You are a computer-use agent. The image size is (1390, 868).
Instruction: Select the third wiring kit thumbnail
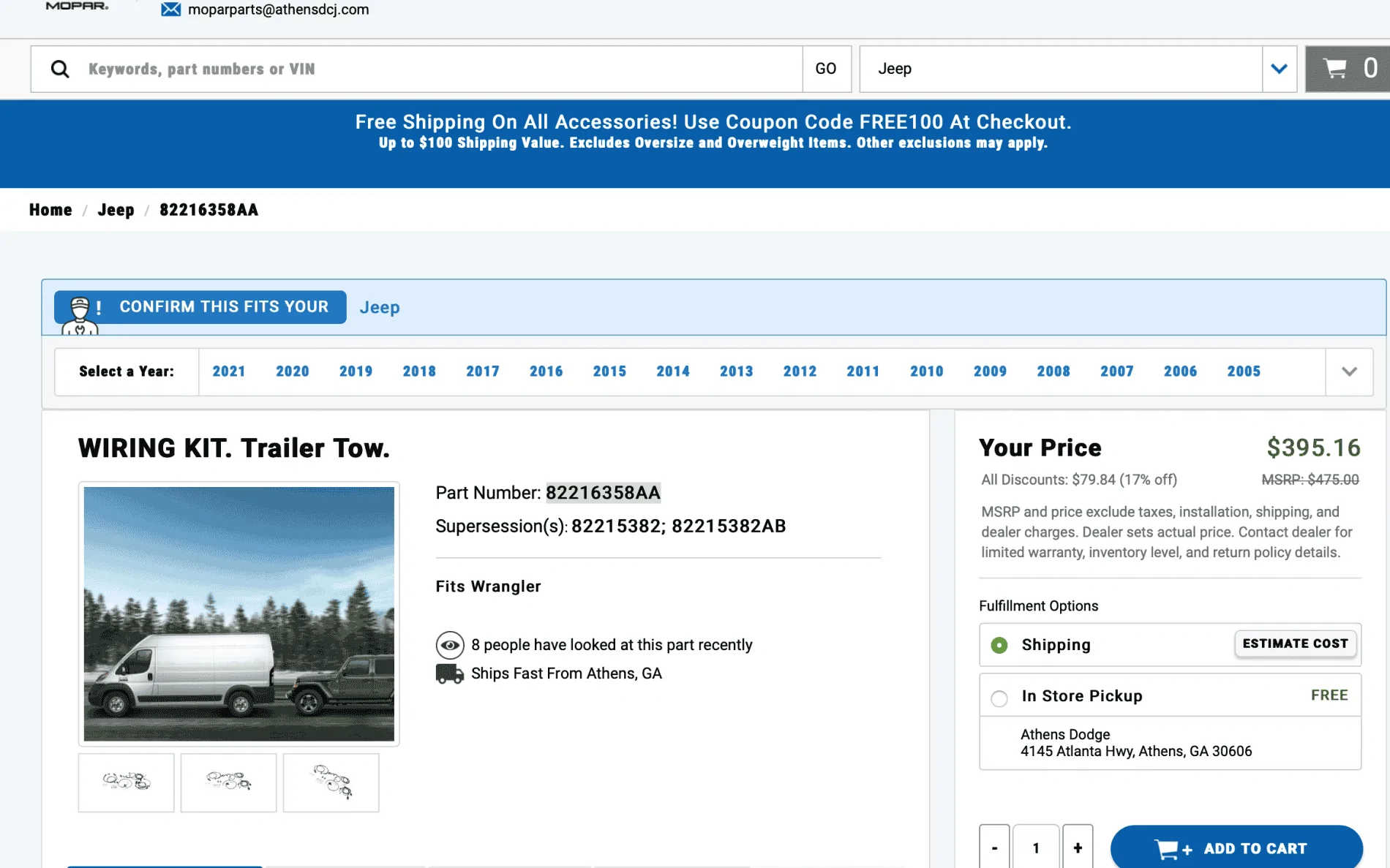[331, 782]
